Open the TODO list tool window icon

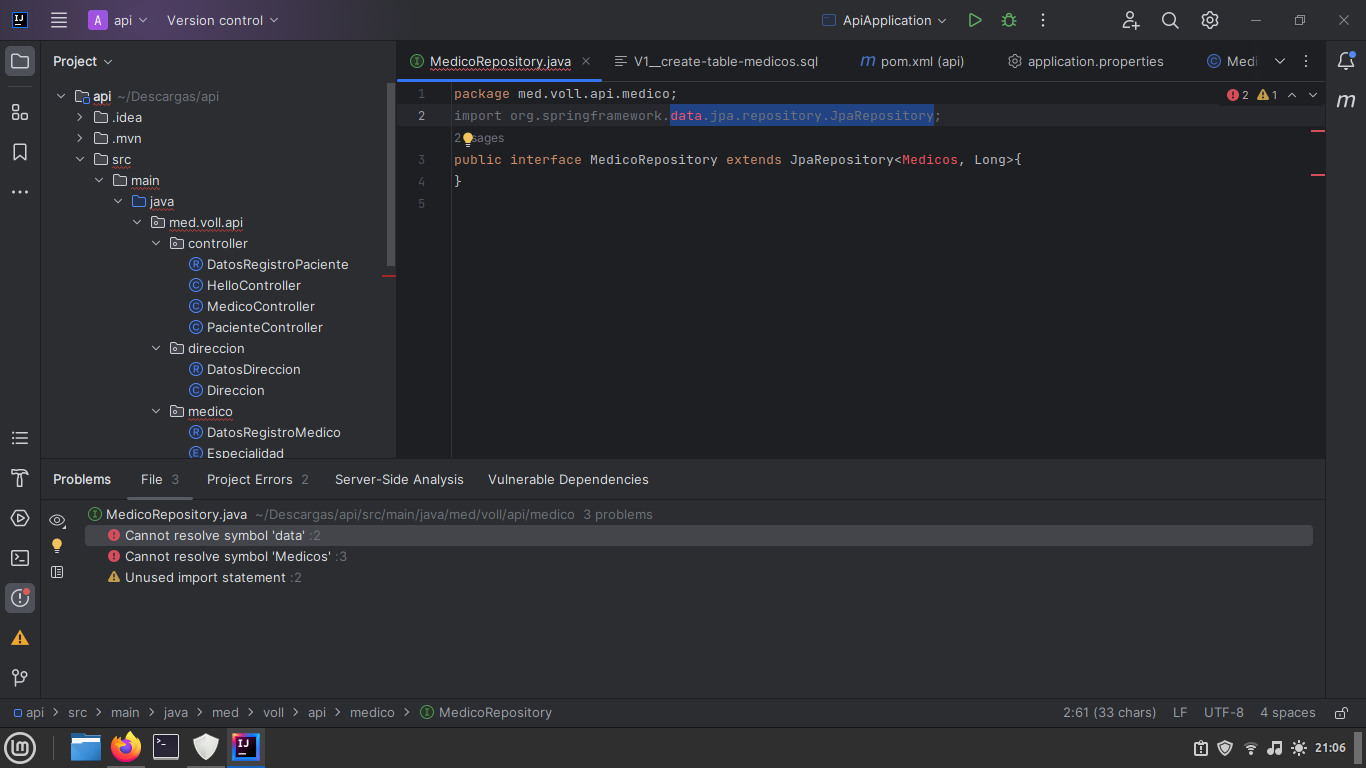pos(20,438)
